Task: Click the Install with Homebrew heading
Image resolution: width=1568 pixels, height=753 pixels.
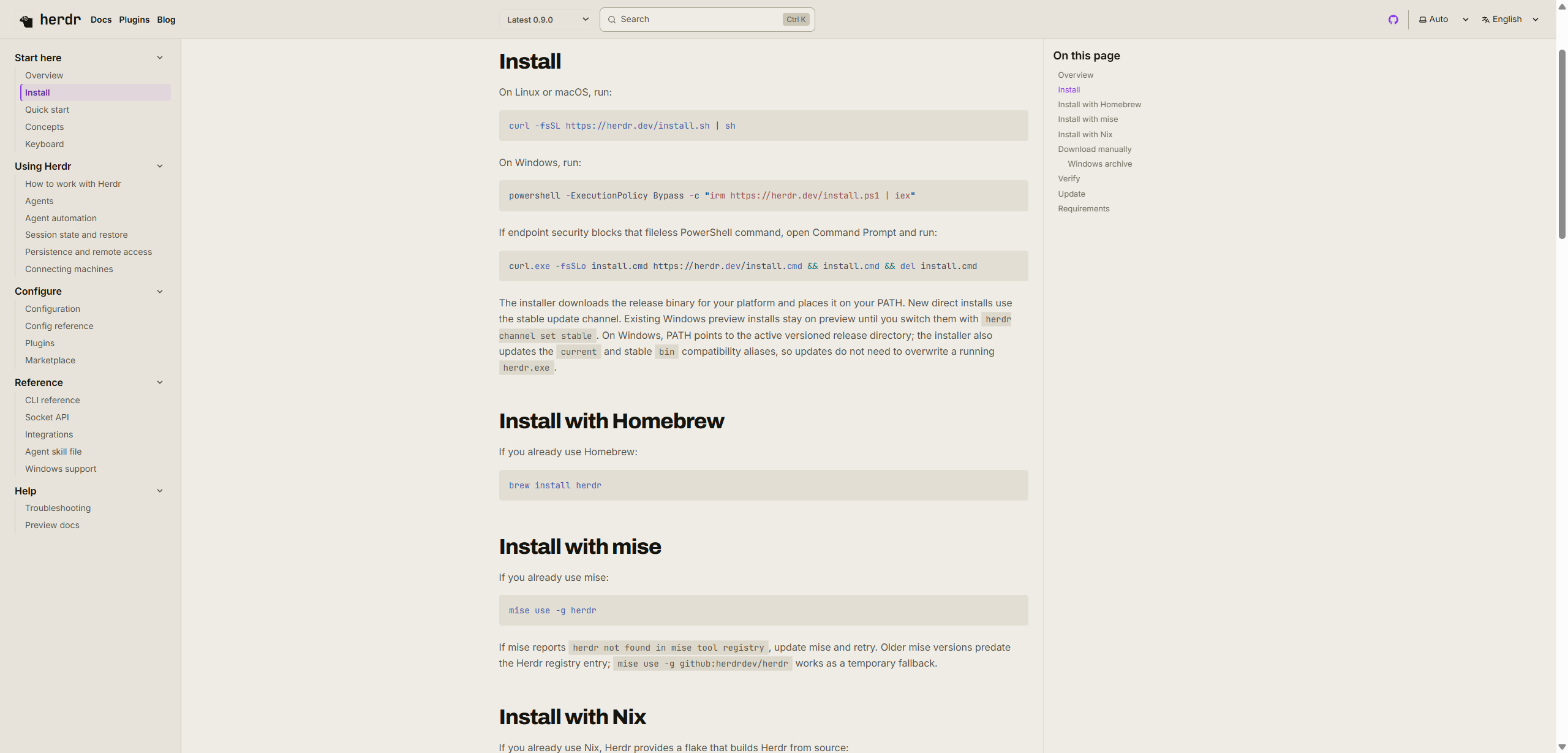Action: 611,421
